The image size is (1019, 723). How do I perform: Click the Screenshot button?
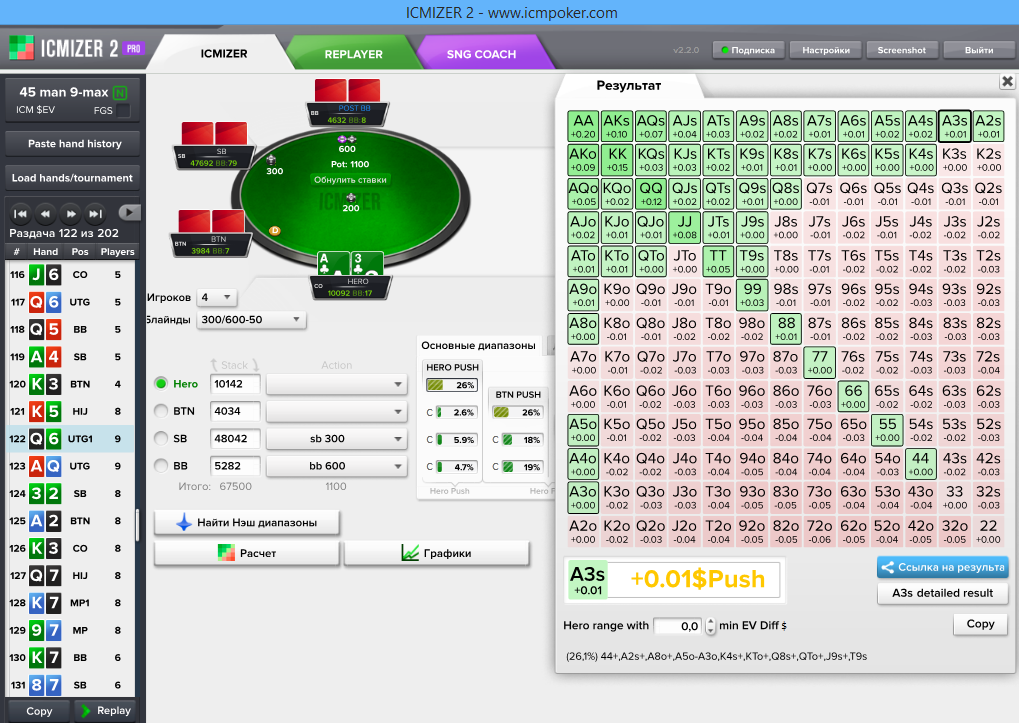click(x=901, y=50)
